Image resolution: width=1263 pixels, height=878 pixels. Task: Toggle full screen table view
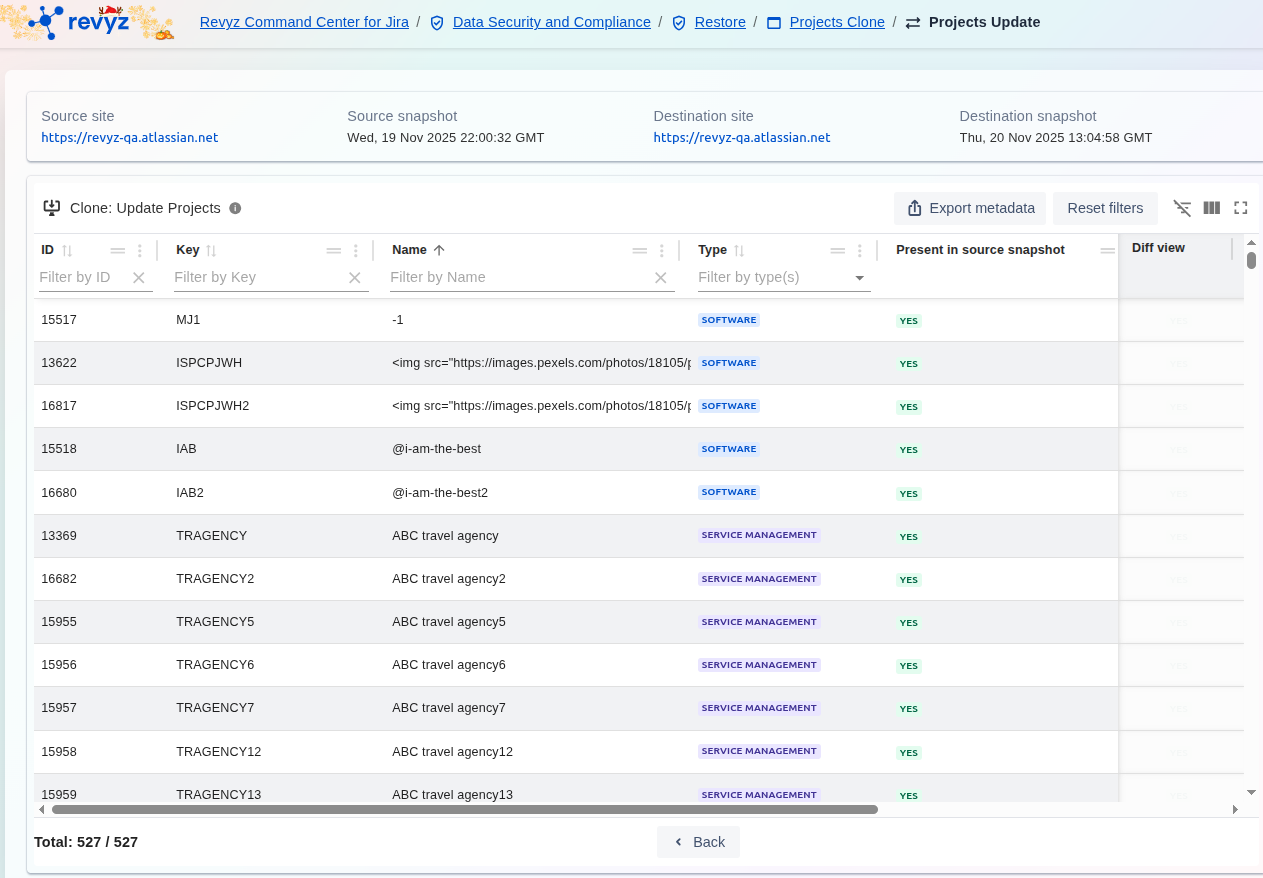point(1241,208)
